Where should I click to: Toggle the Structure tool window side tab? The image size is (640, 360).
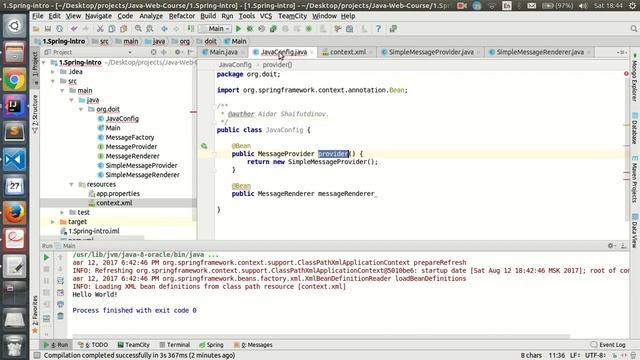click(x=35, y=114)
